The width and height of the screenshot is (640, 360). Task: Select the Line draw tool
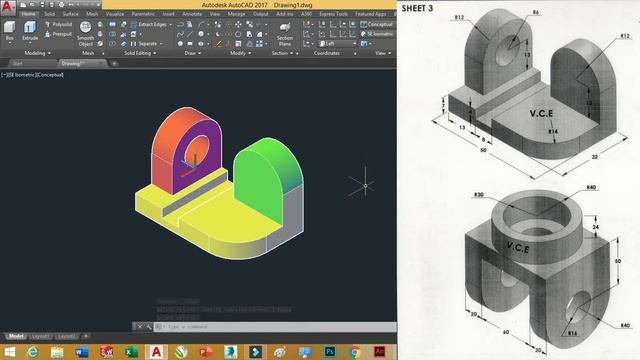pos(190,34)
